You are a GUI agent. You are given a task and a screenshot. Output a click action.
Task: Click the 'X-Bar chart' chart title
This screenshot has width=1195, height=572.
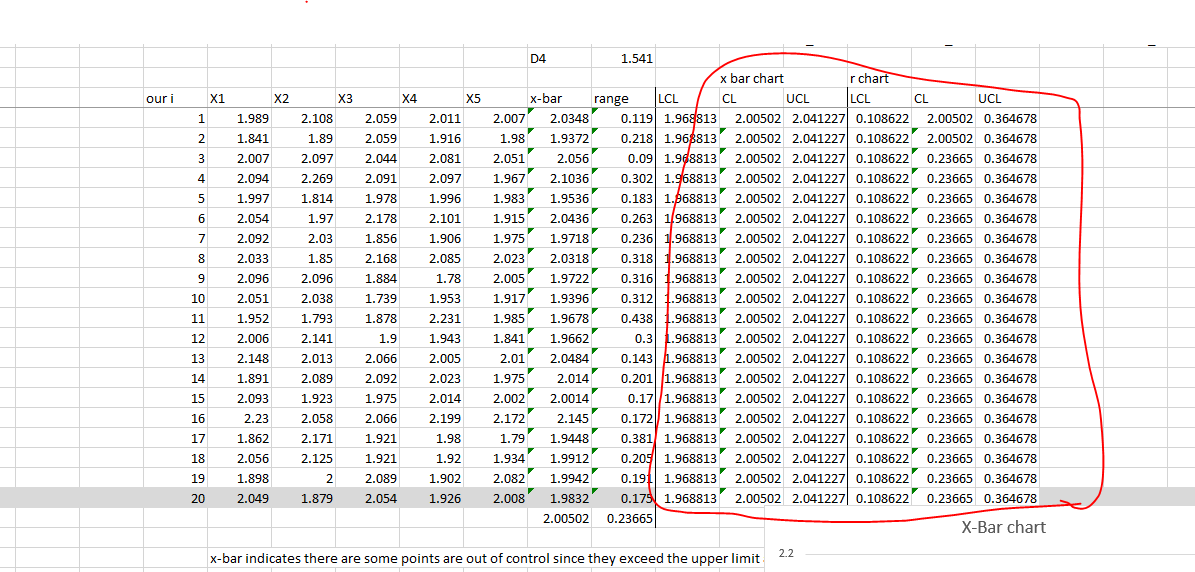[1003, 527]
